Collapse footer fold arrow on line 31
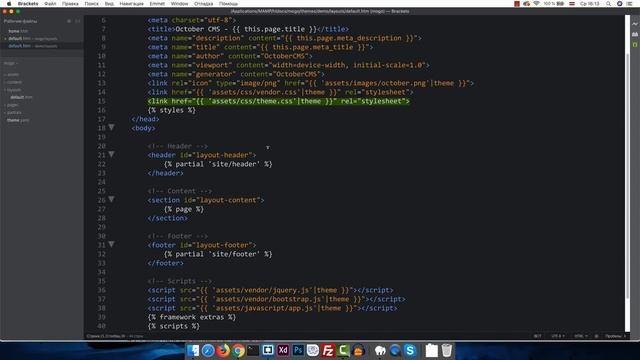 [x=111, y=244]
